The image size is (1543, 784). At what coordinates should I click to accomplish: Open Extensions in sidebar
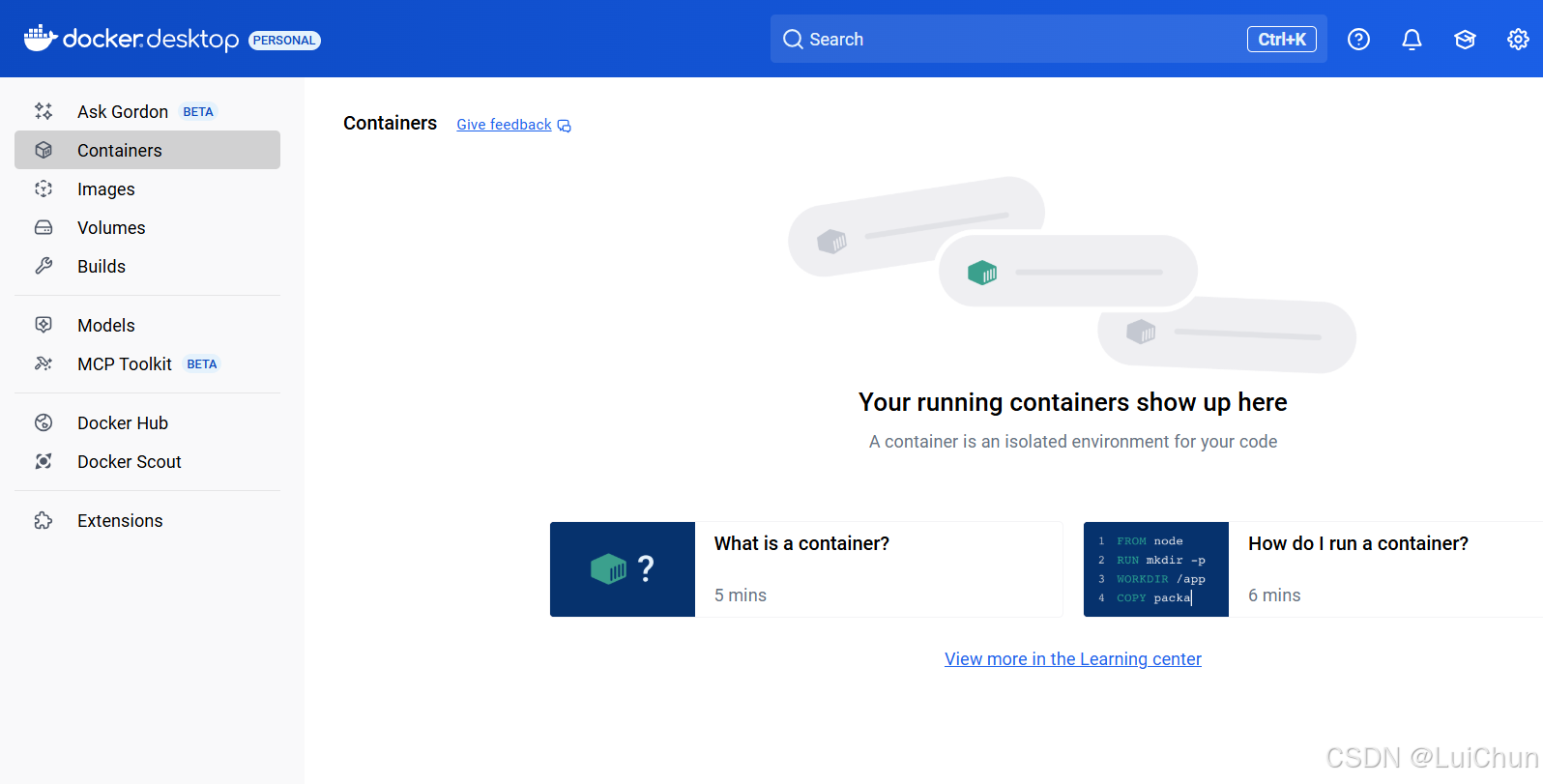[147, 520]
